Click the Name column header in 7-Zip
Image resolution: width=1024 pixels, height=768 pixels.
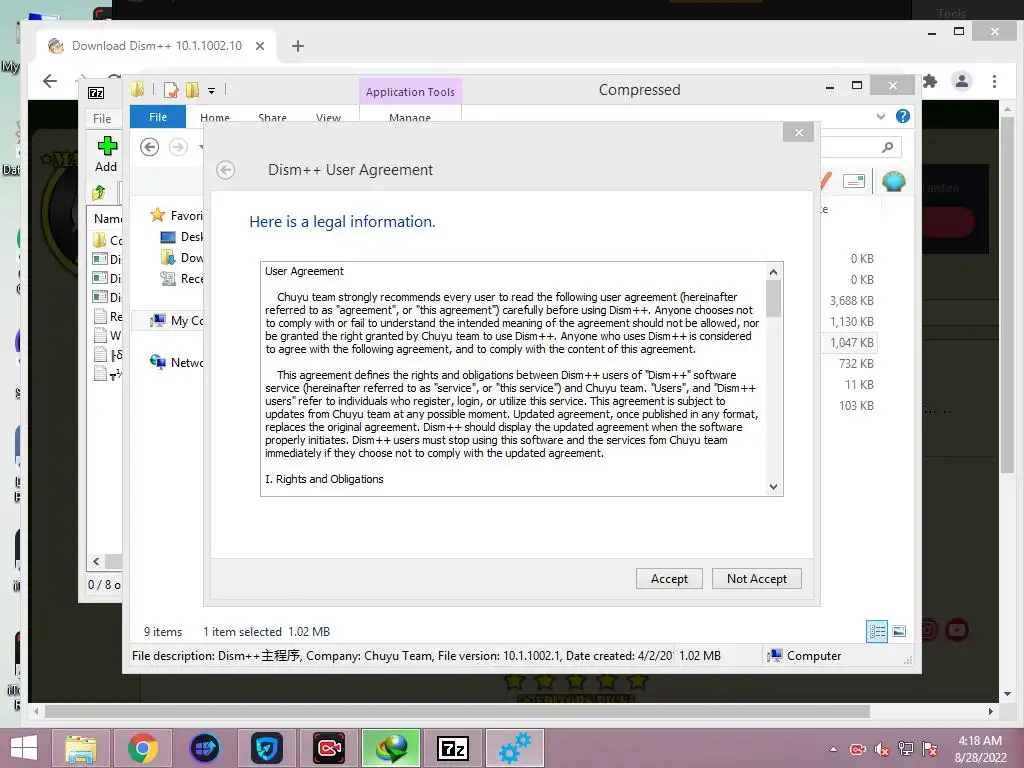108,219
